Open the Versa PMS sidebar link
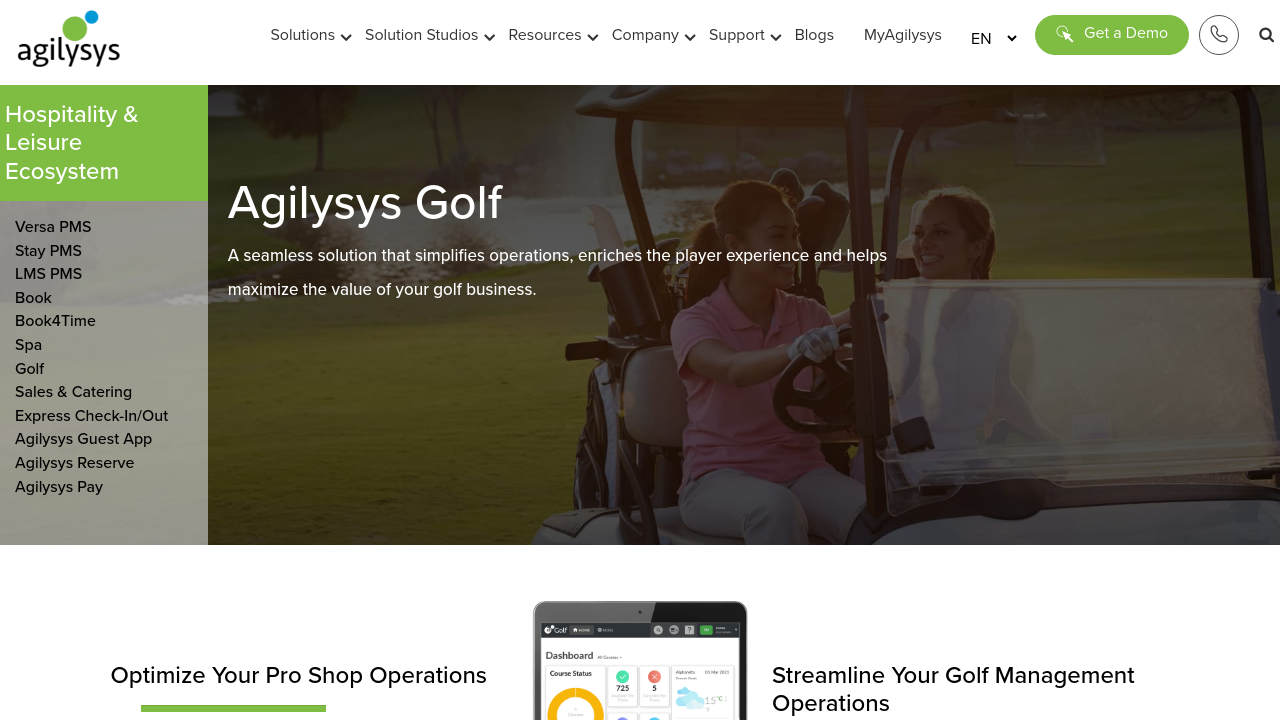The width and height of the screenshot is (1280, 720). [53, 227]
